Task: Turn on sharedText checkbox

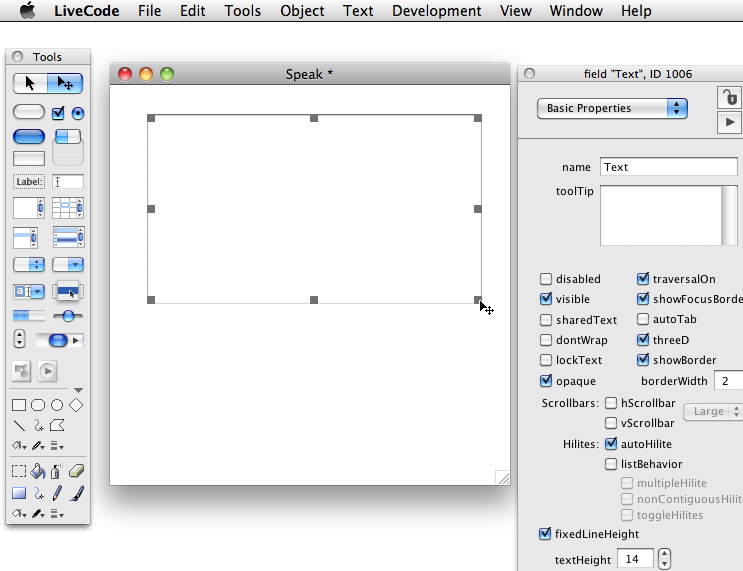Action: coord(546,320)
